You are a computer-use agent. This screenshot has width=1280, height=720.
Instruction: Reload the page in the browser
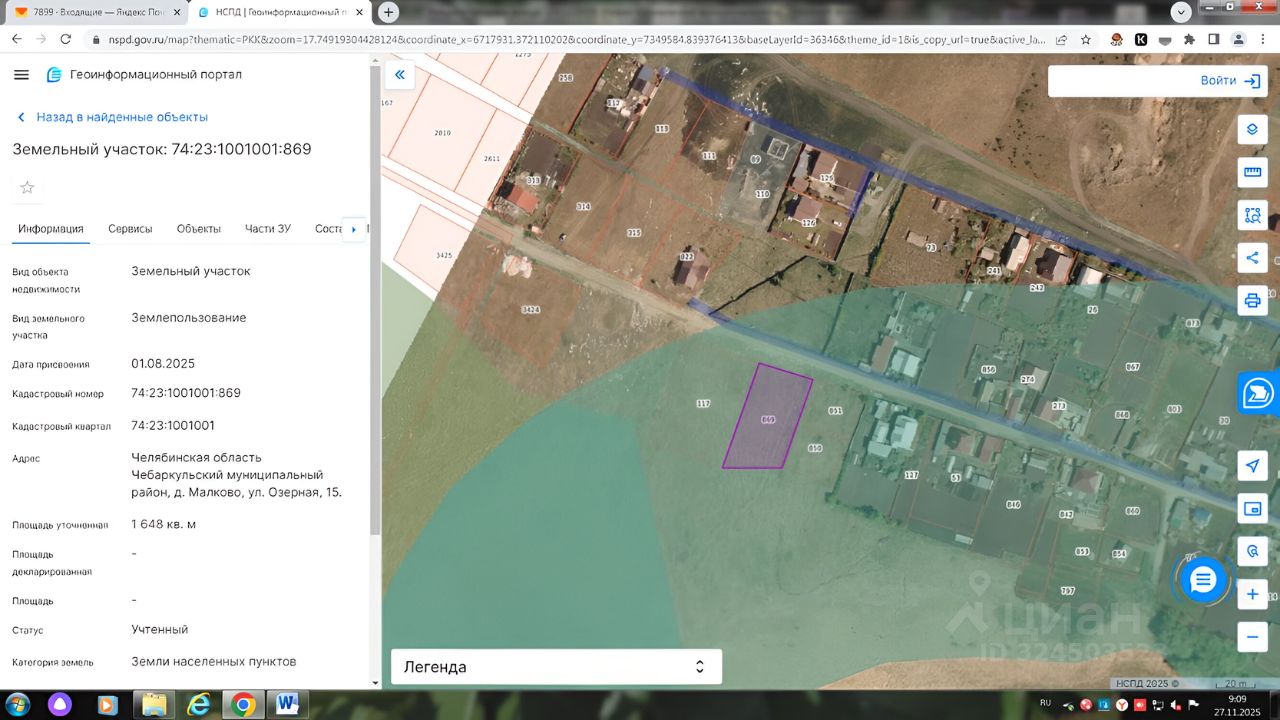(66, 39)
